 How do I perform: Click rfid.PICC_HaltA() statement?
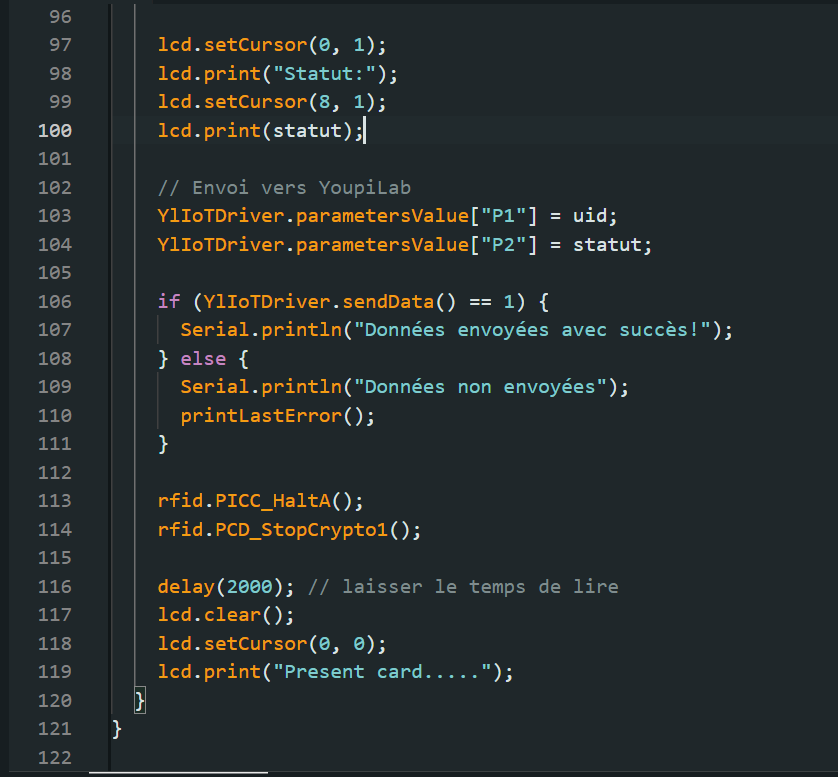(x=260, y=501)
